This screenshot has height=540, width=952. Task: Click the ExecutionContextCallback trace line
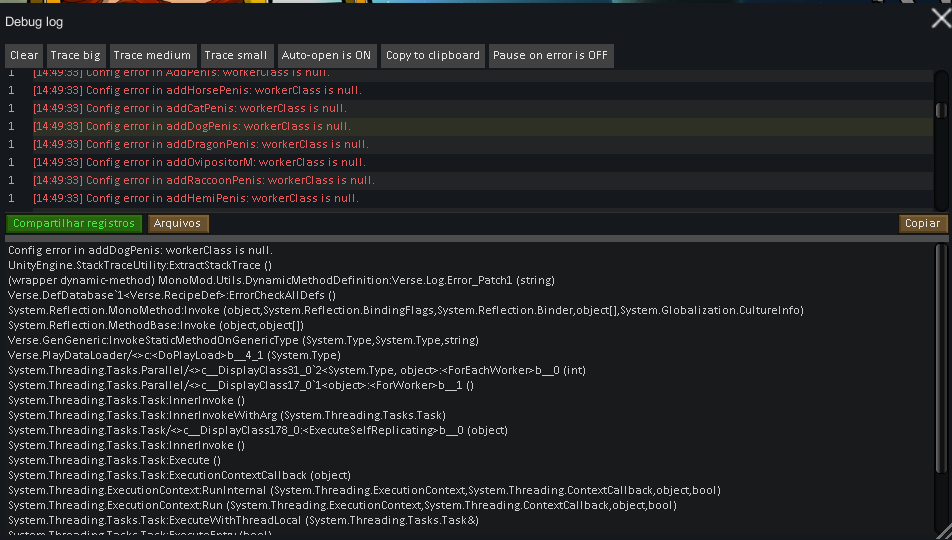(x=180, y=475)
